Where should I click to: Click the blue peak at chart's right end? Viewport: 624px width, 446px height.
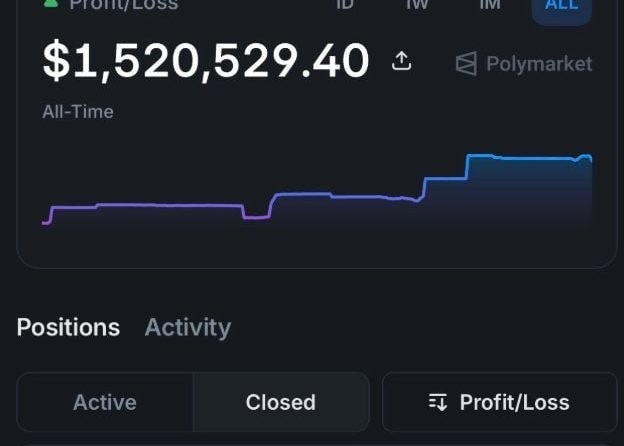[x=585, y=156]
